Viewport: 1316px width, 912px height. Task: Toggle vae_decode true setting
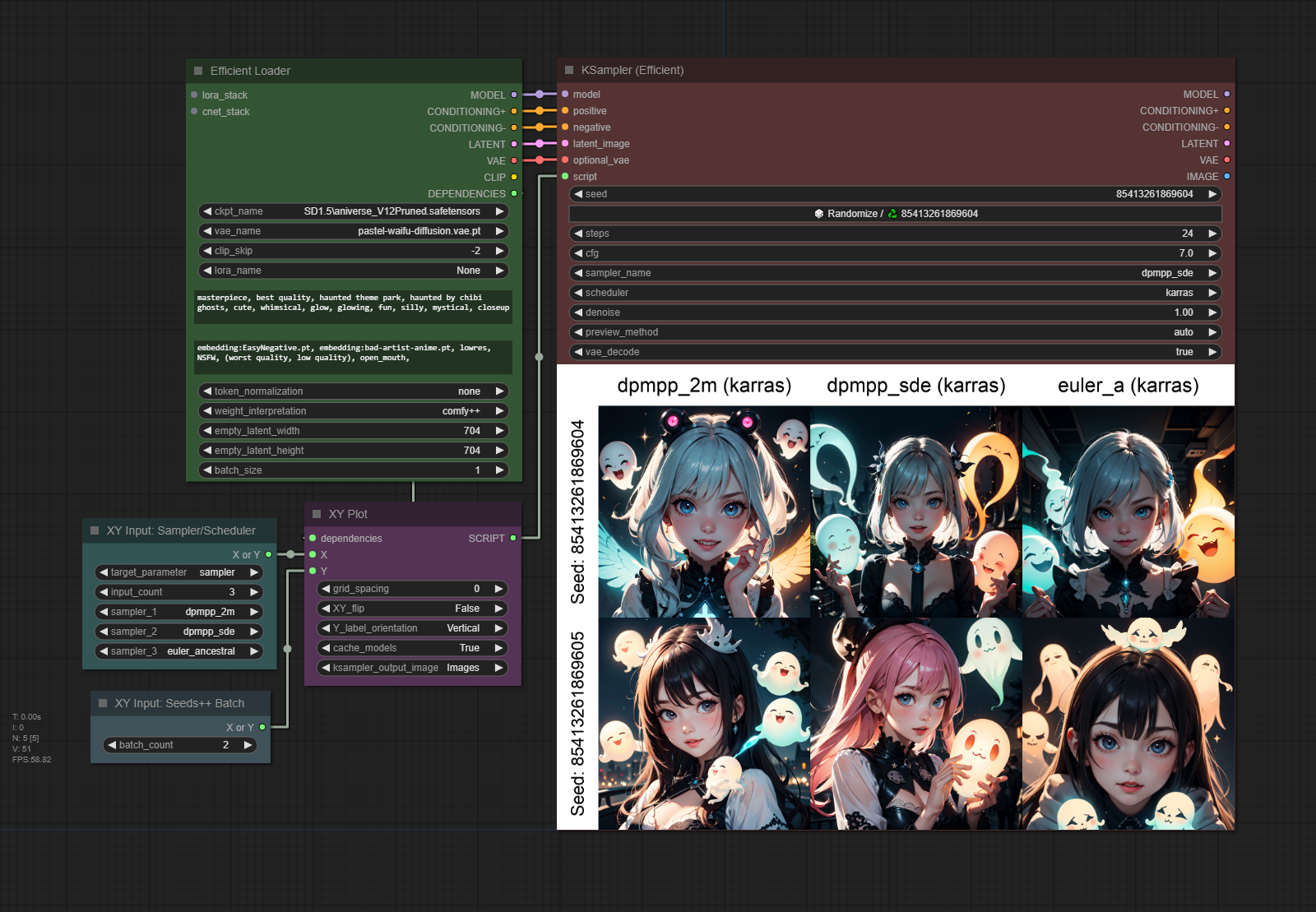tap(895, 352)
